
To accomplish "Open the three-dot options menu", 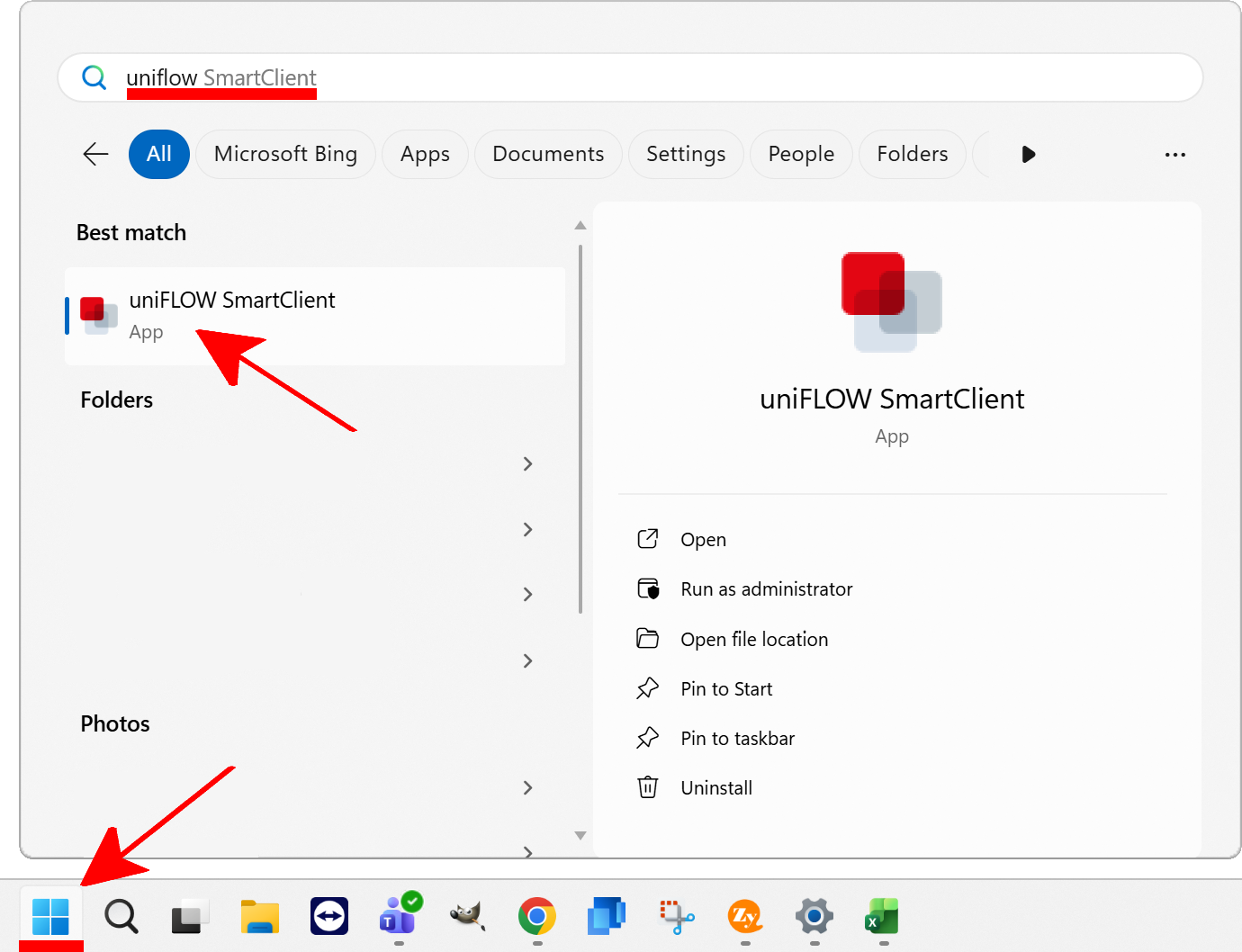I will point(1174,155).
